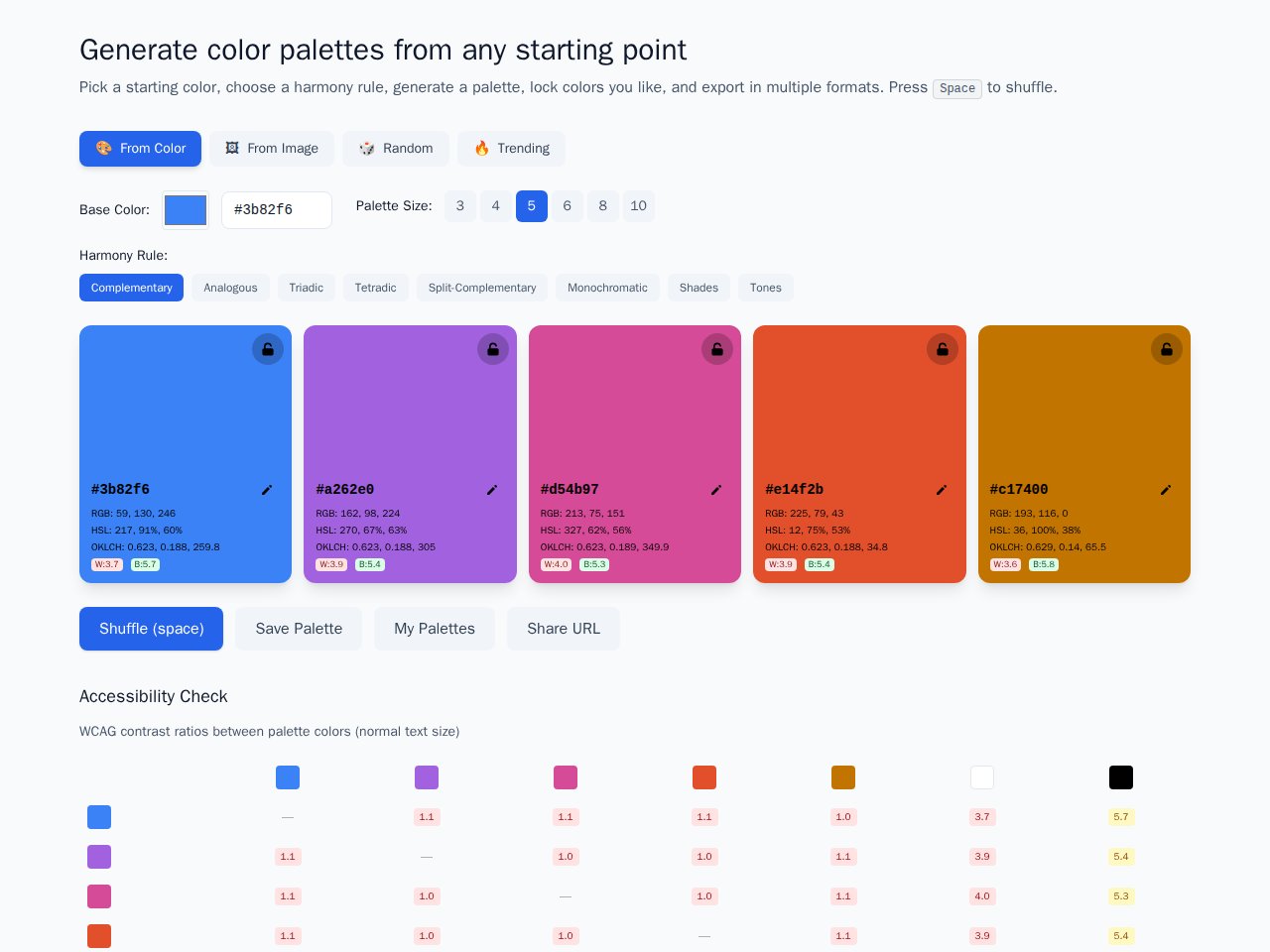Click the white swatch in accessibility table header

click(x=982, y=777)
